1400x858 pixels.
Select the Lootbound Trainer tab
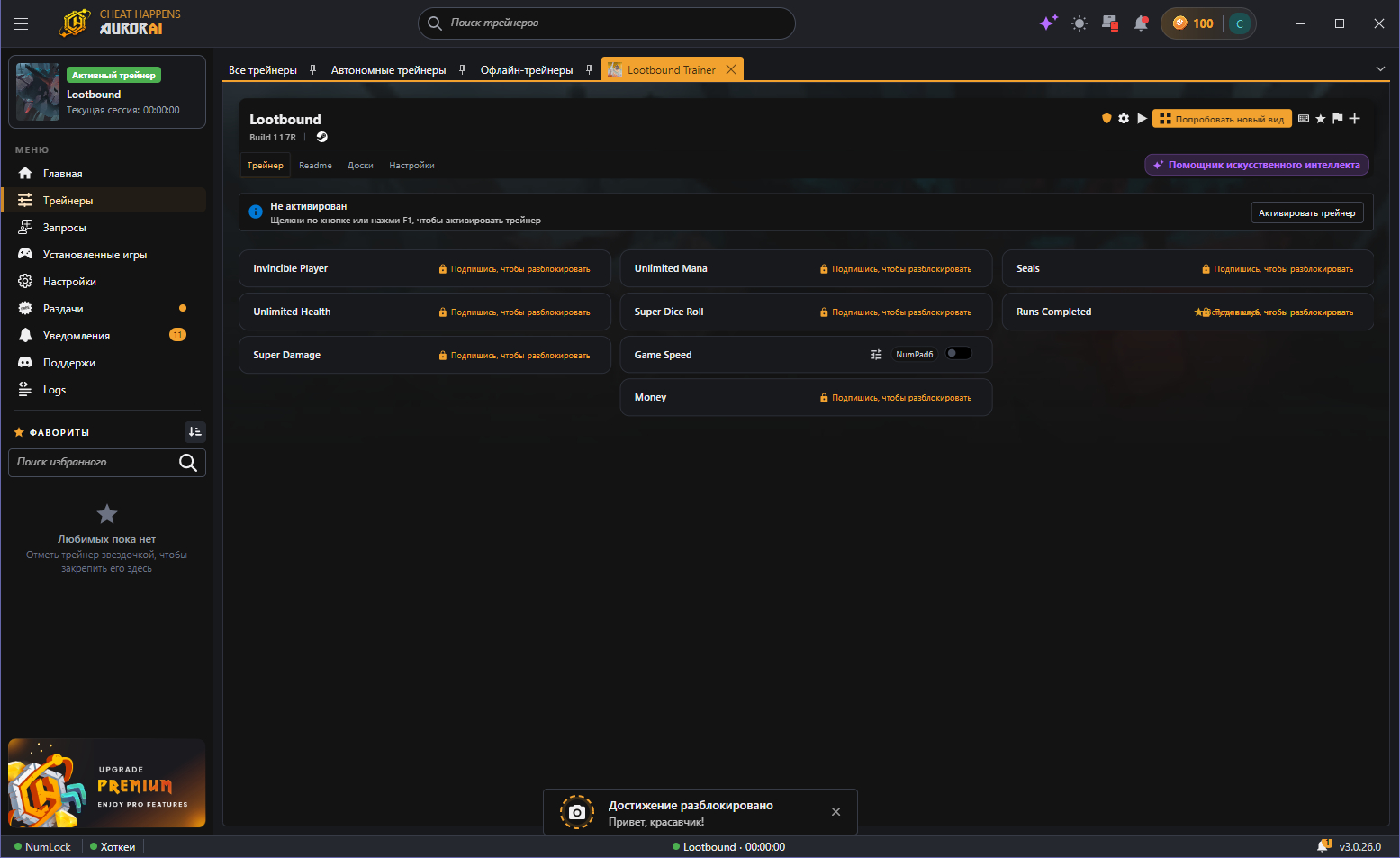coord(672,70)
